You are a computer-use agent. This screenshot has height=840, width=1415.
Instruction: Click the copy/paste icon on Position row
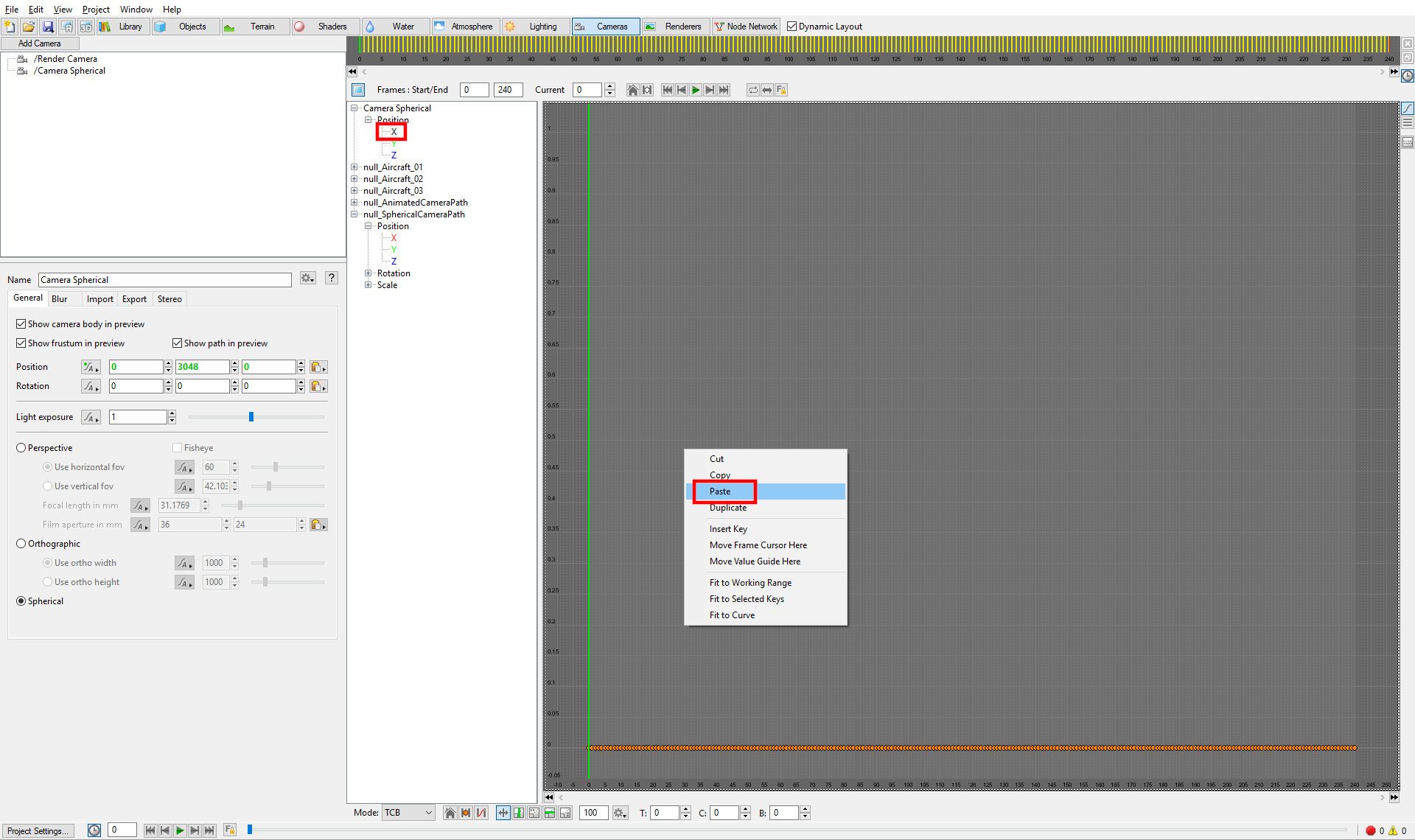coord(318,367)
